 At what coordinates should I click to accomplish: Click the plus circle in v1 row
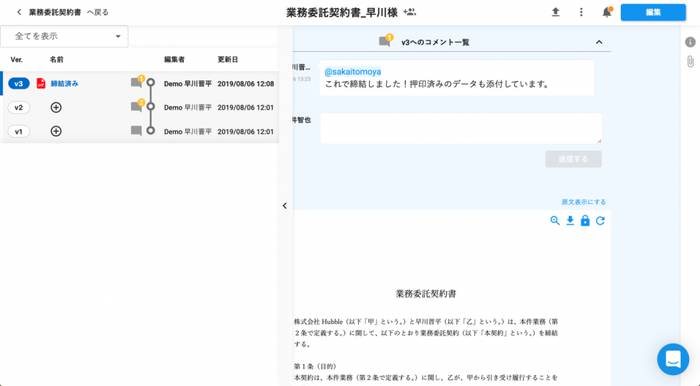coord(56,131)
